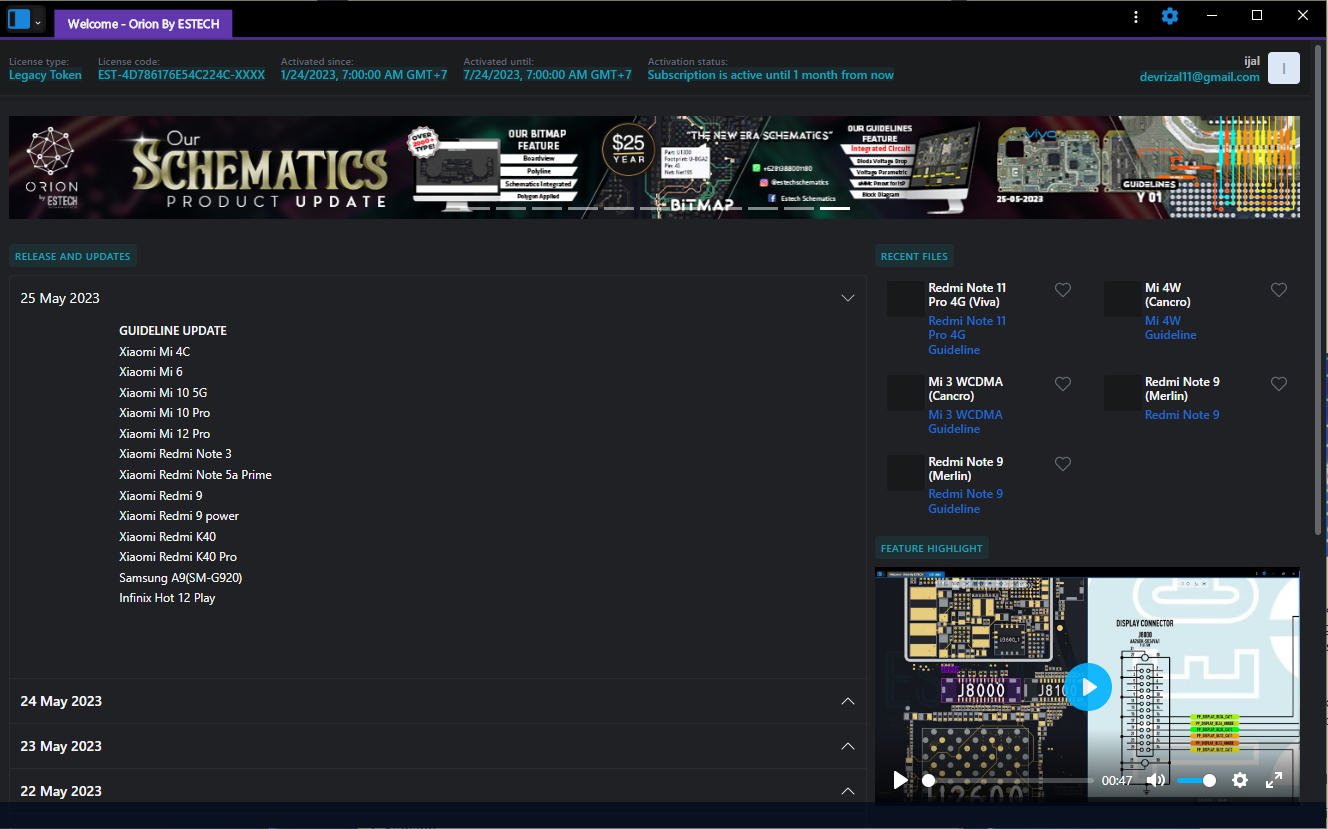Click the 'RELEASE AND UPDATES' section label
This screenshot has width=1328, height=829.
73,256
